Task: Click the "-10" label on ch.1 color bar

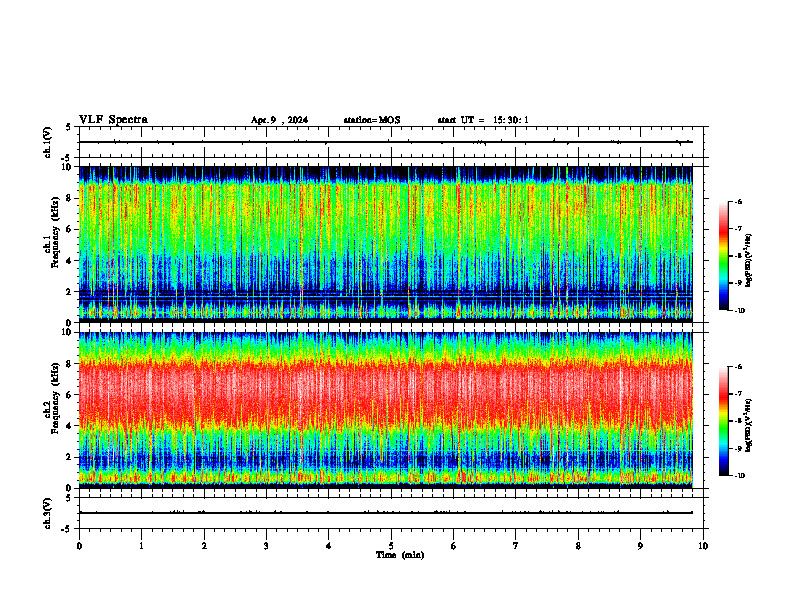Action: point(740,310)
